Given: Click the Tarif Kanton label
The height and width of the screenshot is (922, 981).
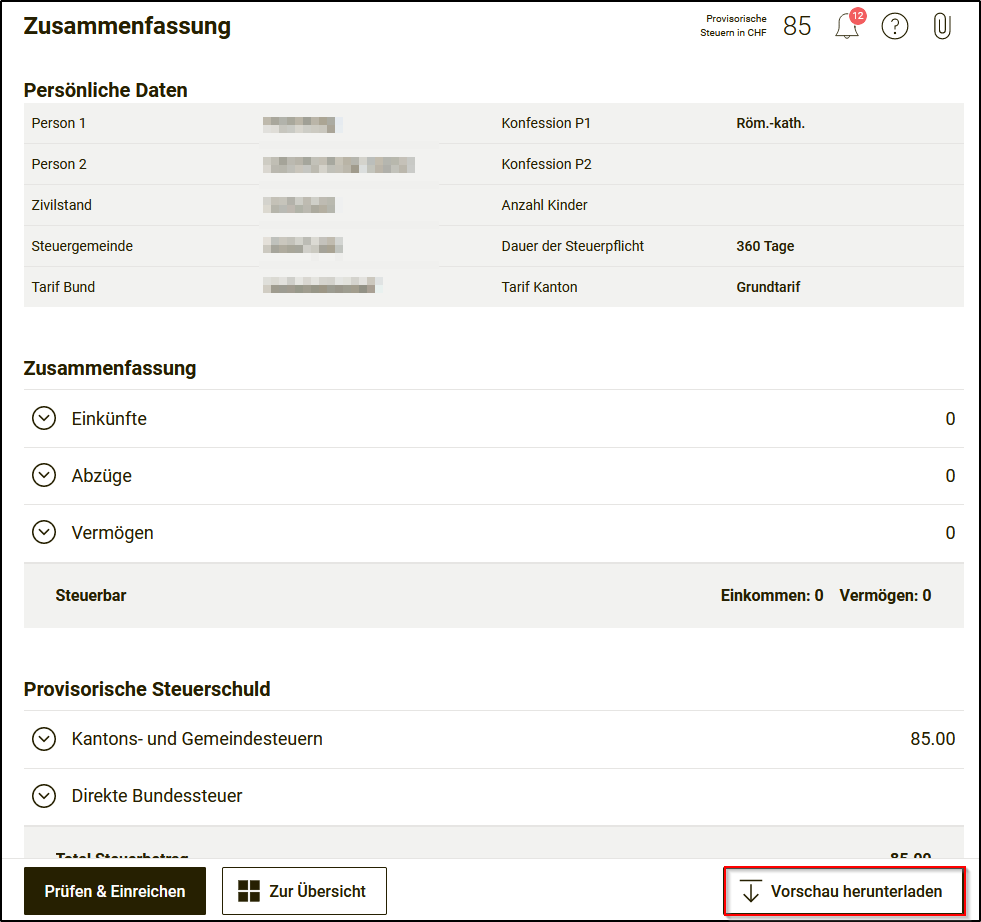Looking at the screenshot, I should pyautogui.click(x=539, y=287).
